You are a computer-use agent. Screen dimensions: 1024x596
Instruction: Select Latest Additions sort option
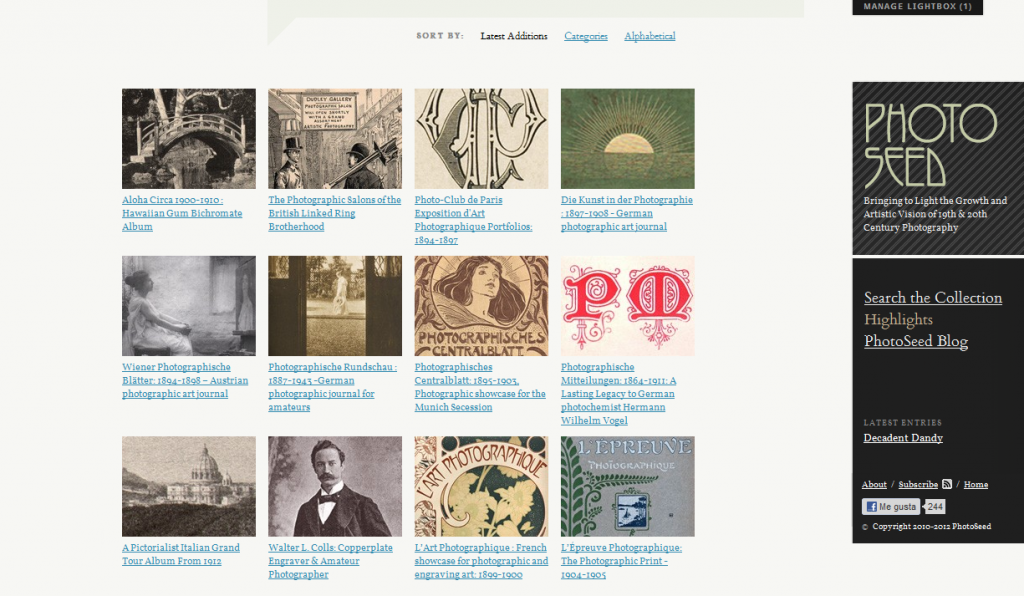tap(514, 36)
